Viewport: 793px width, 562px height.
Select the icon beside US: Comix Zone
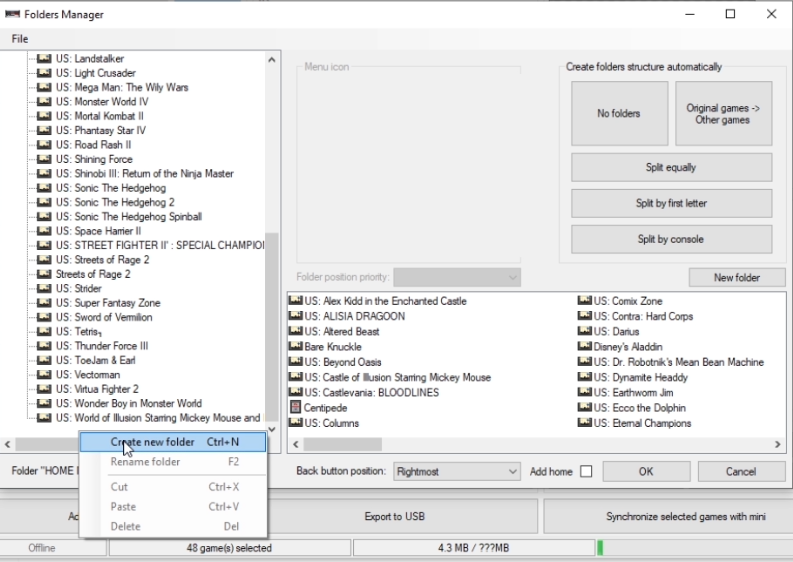coord(585,300)
